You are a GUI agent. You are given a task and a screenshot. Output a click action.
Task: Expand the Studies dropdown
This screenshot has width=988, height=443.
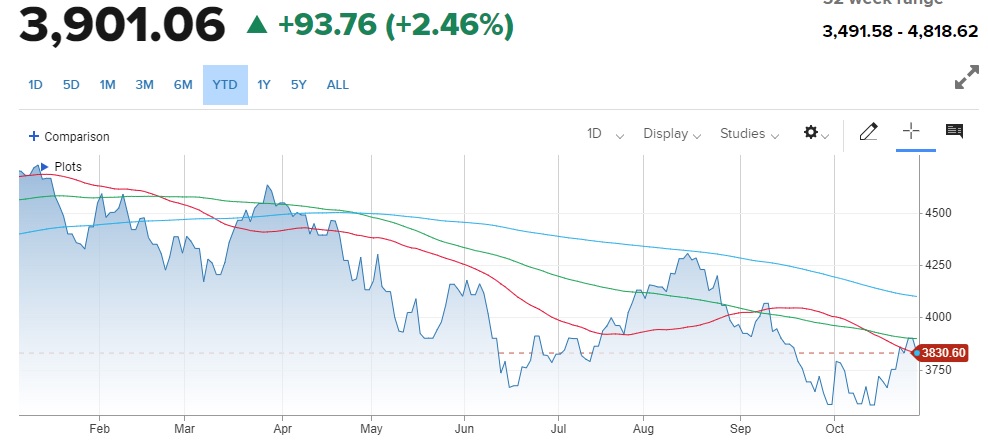[x=748, y=134]
